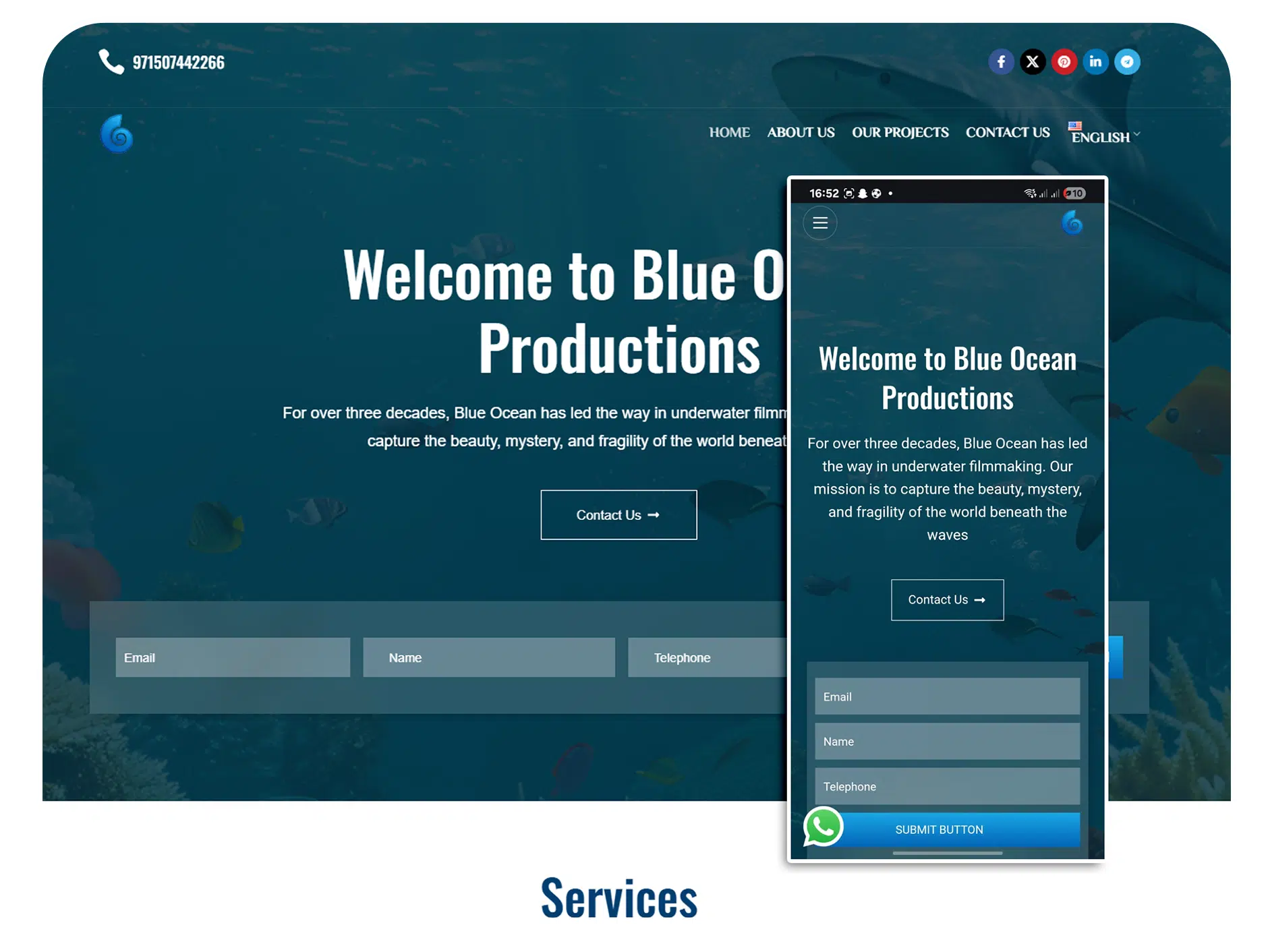Open the WhatsApp chat bubble
The width and height of the screenshot is (1268, 952).
[823, 827]
